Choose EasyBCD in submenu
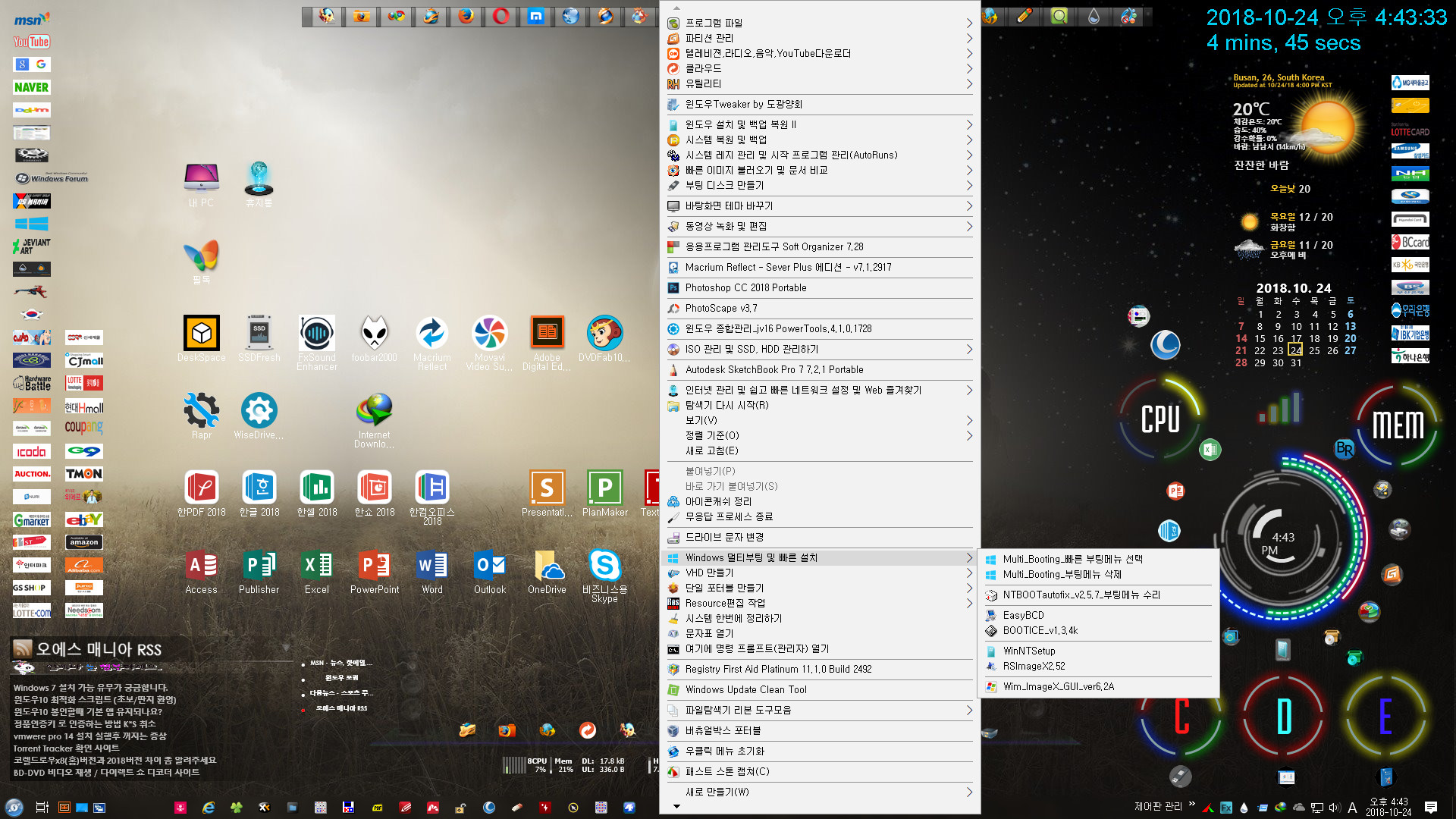The image size is (1456, 819). point(1099,615)
